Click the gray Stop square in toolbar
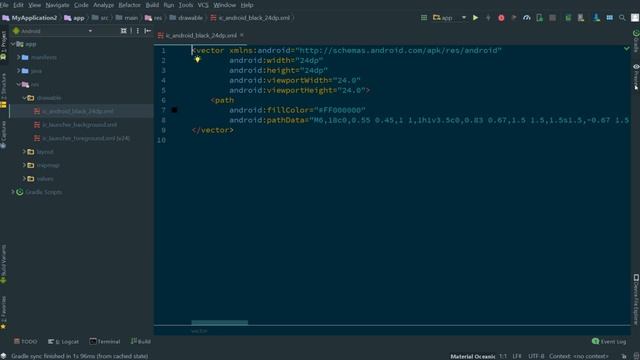640x360 pixels. point(552,18)
